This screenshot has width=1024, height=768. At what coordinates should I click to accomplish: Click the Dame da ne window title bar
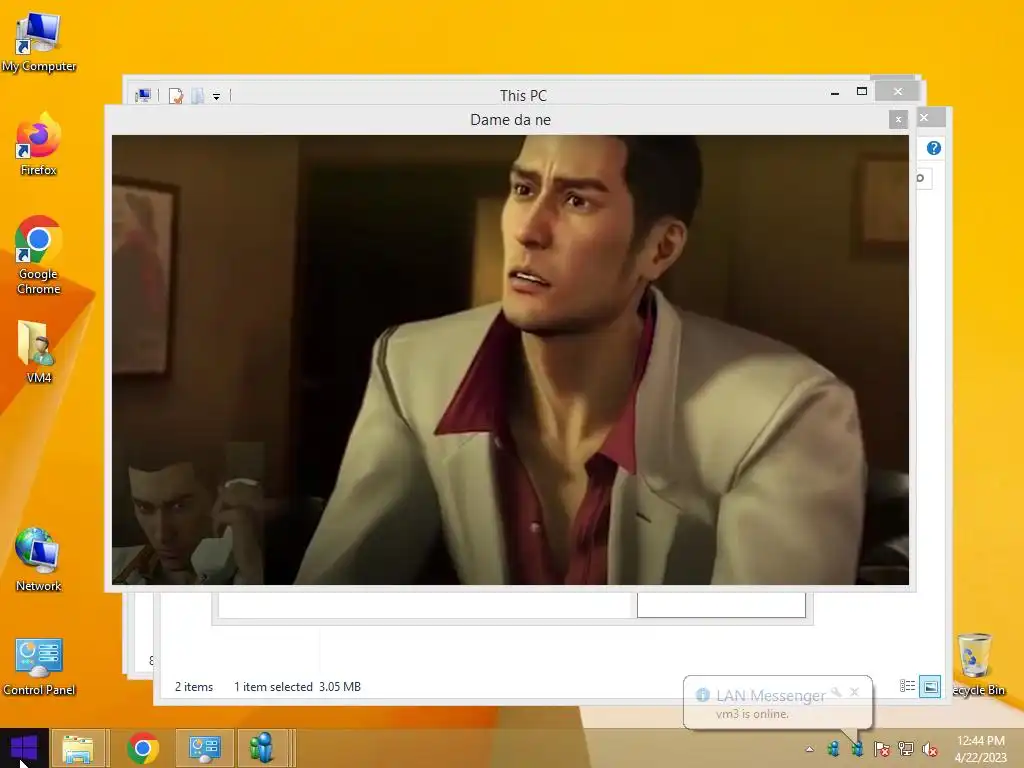click(510, 120)
